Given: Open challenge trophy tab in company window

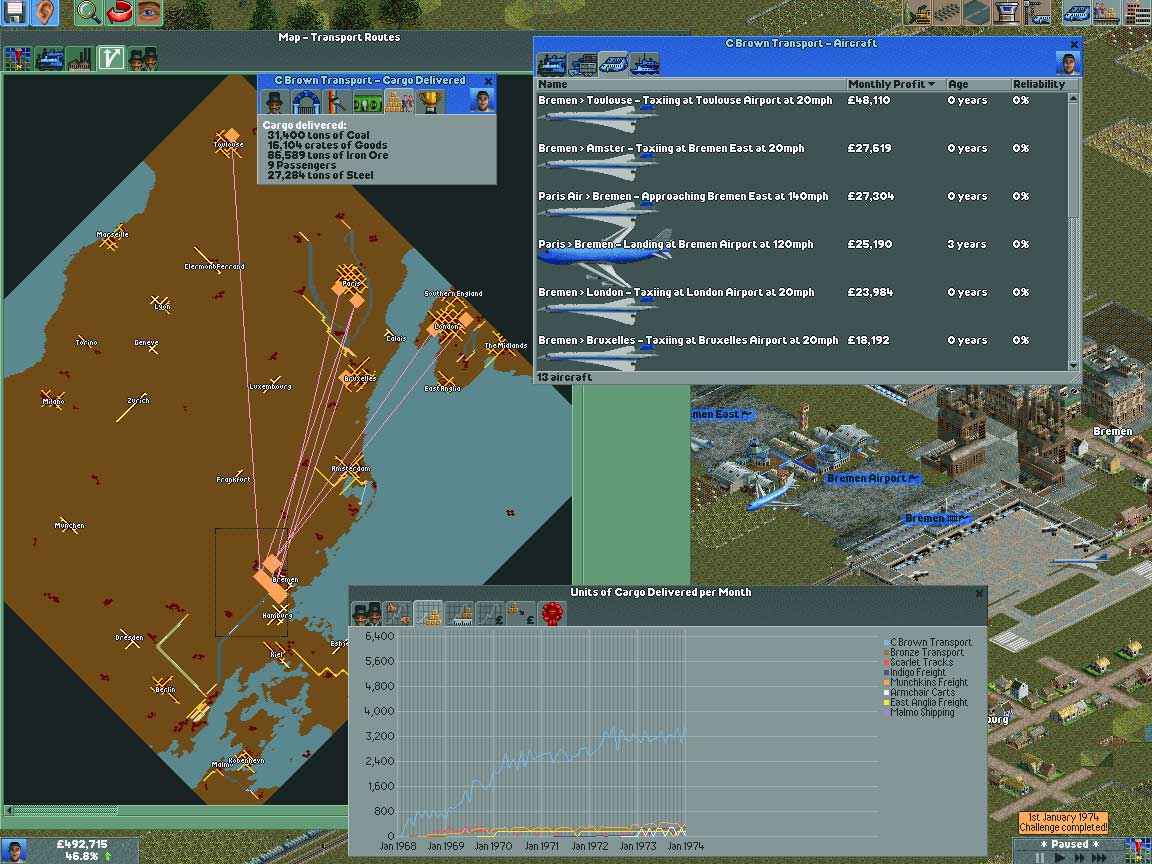Looking at the screenshot, I should point(430,101).
